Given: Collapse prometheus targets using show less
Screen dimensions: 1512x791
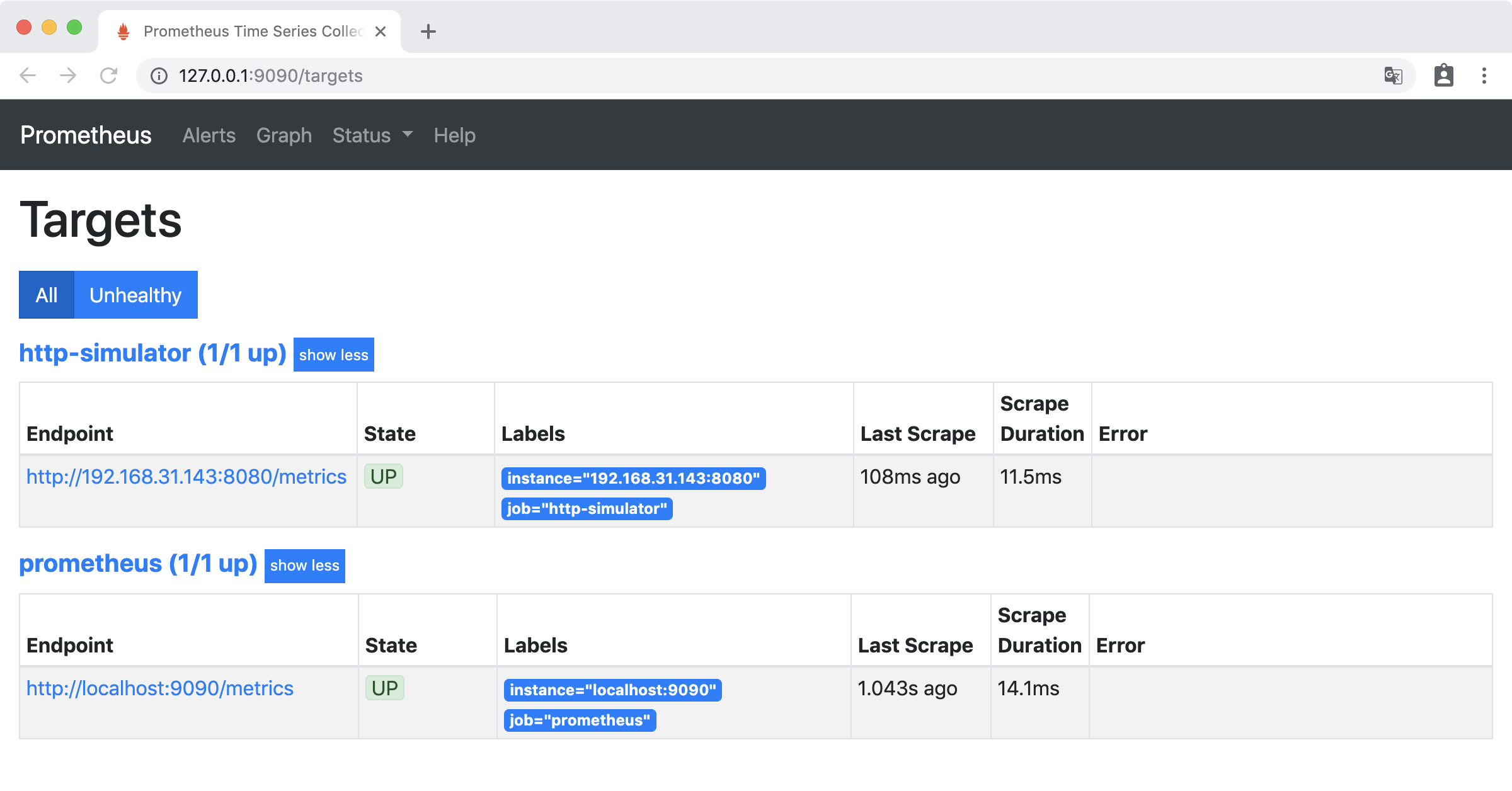Looking at the screenshot, I should (x=304, y=566).
